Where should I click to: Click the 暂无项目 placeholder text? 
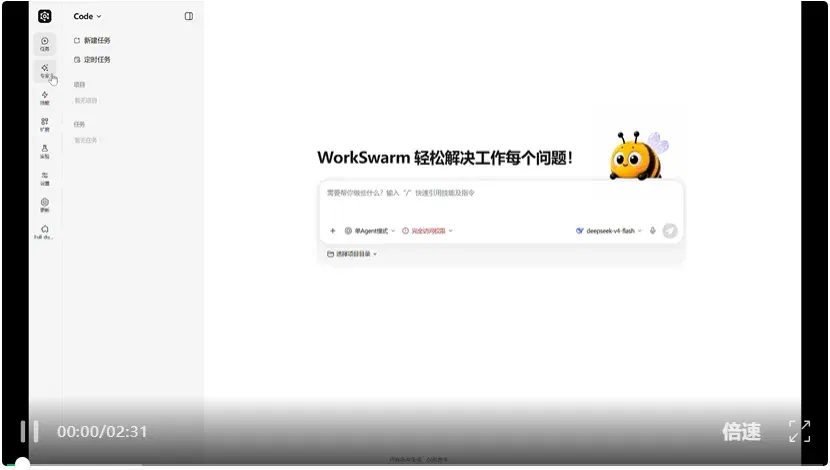(x=86, y=101)
